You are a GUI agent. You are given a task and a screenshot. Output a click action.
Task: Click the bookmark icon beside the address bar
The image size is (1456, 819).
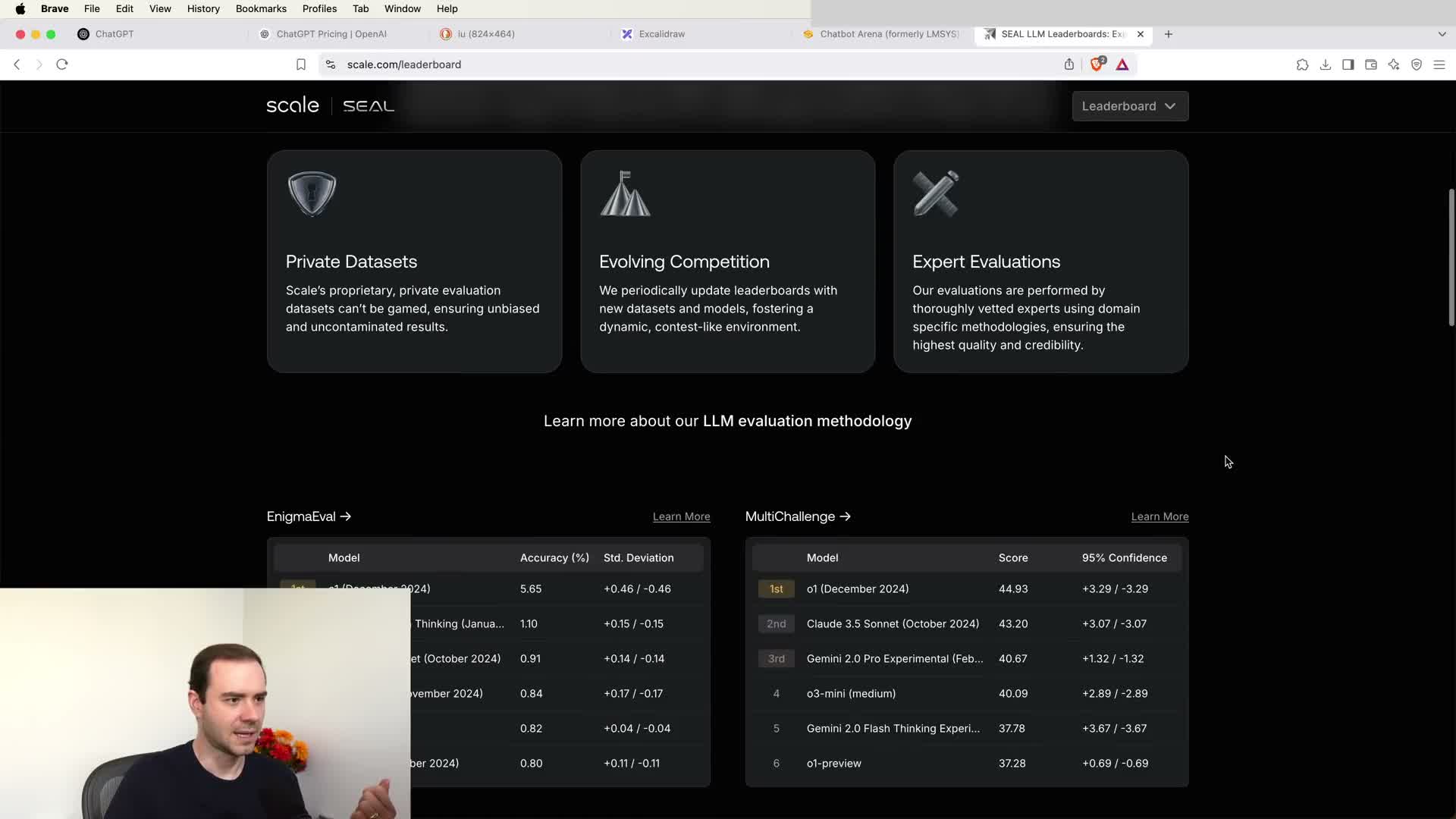(301, 64)
